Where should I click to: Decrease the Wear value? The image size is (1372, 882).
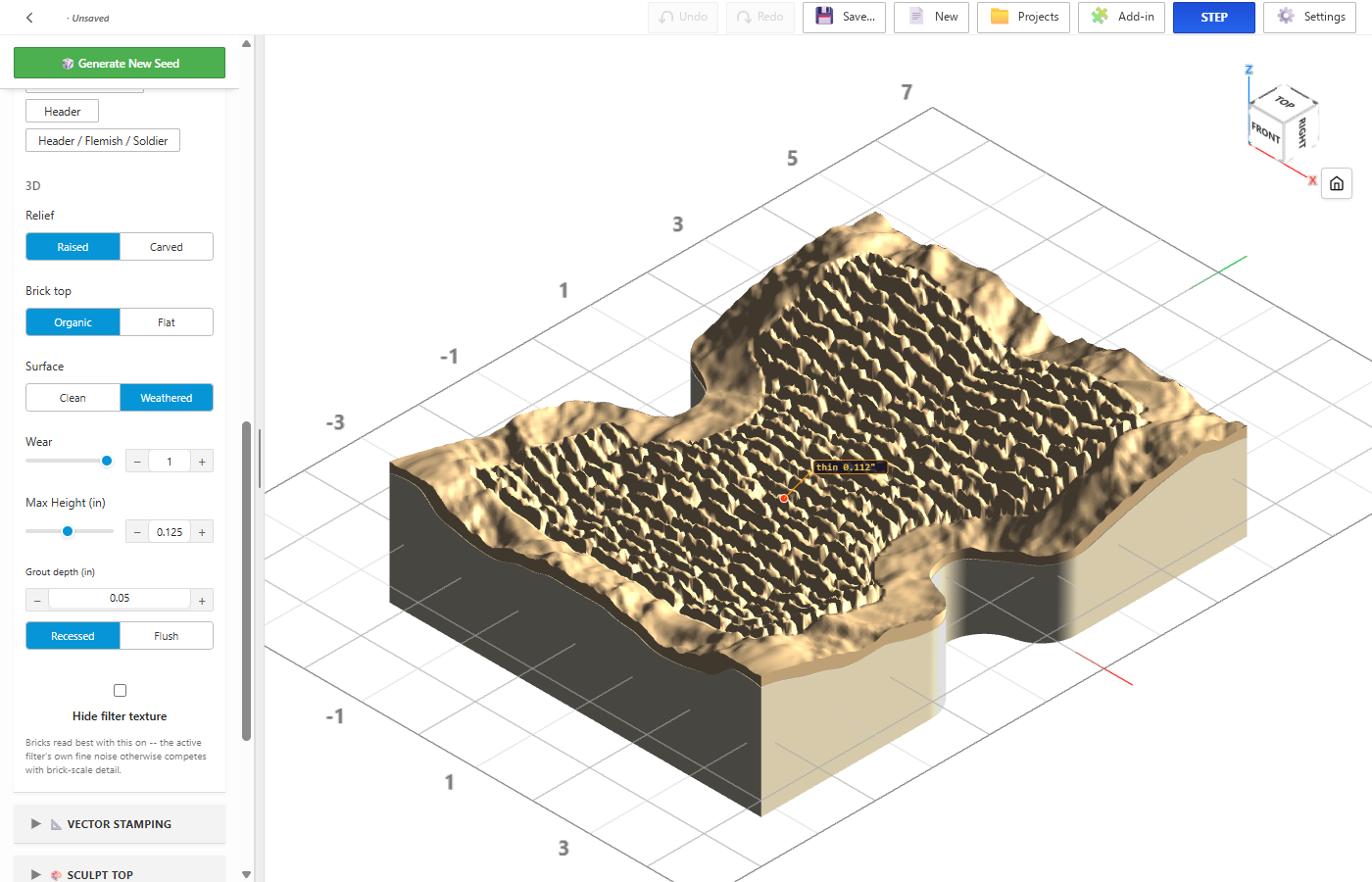[137, 462]
